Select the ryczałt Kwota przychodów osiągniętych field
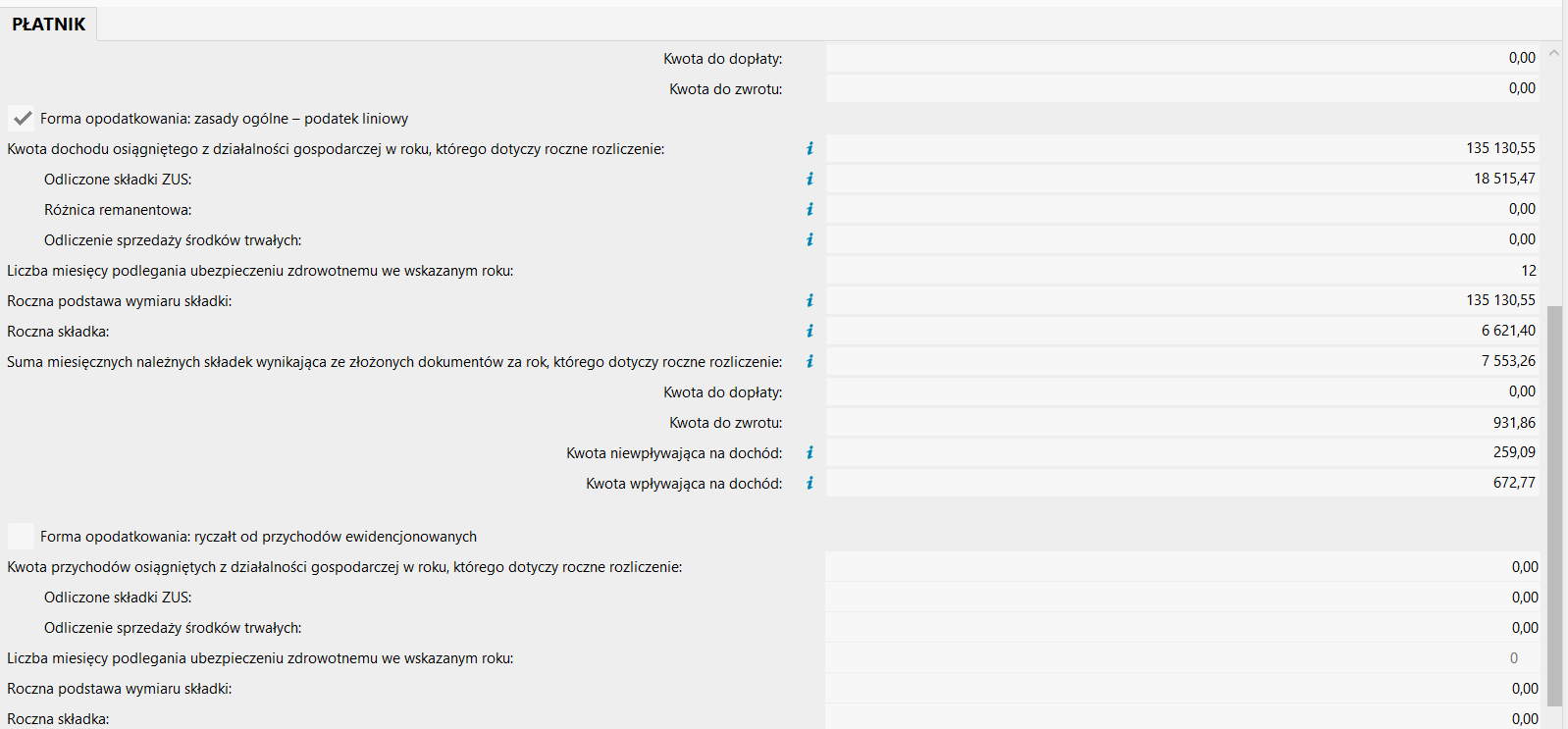 point(1181,566)
